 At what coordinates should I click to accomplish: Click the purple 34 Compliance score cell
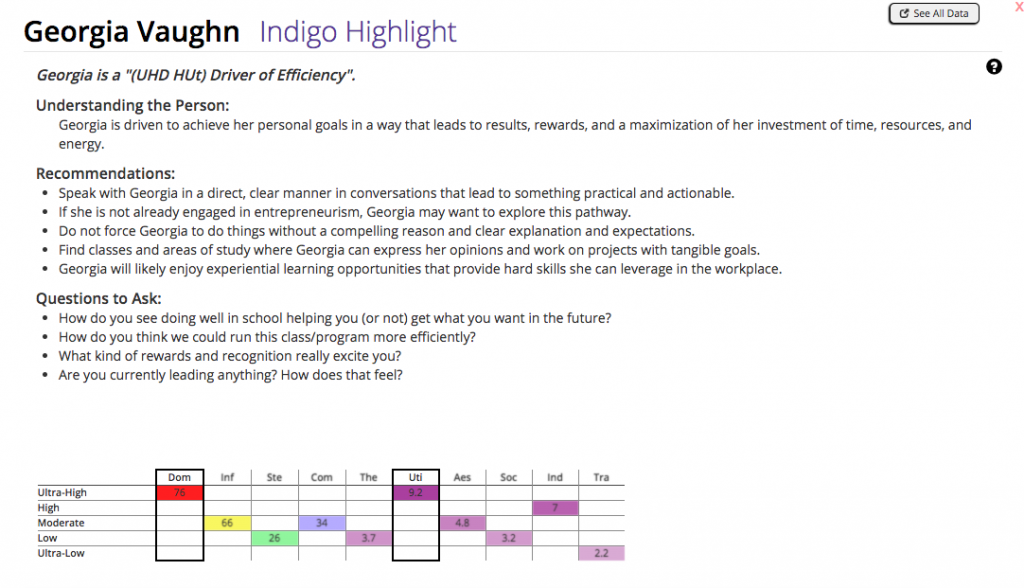[x=321, y=522]
